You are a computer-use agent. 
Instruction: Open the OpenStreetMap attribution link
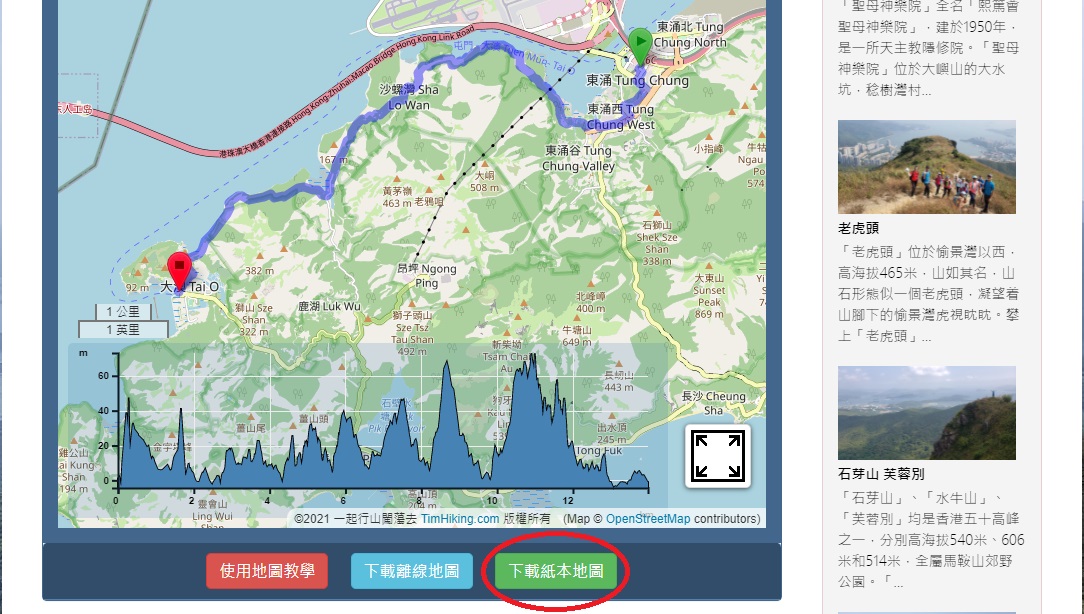click(648, 519)
